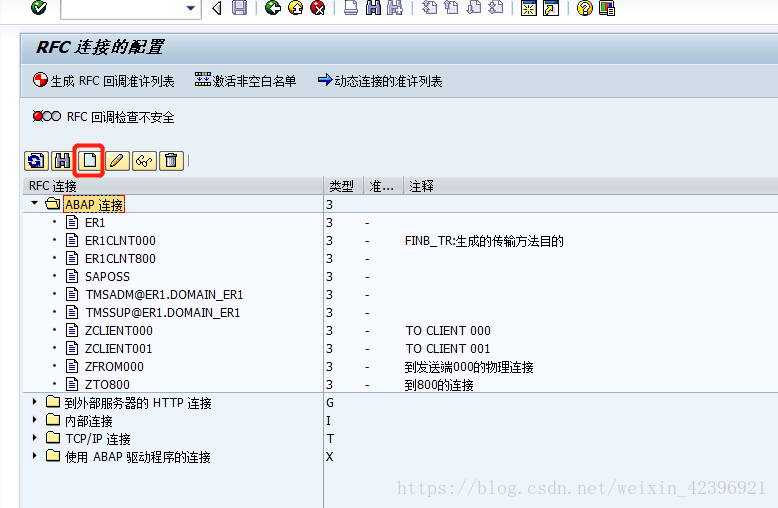This screenshot has width=778, height=508.
Task: Click the Generate Shortcut icon
Action: click(x=551, y=8)
